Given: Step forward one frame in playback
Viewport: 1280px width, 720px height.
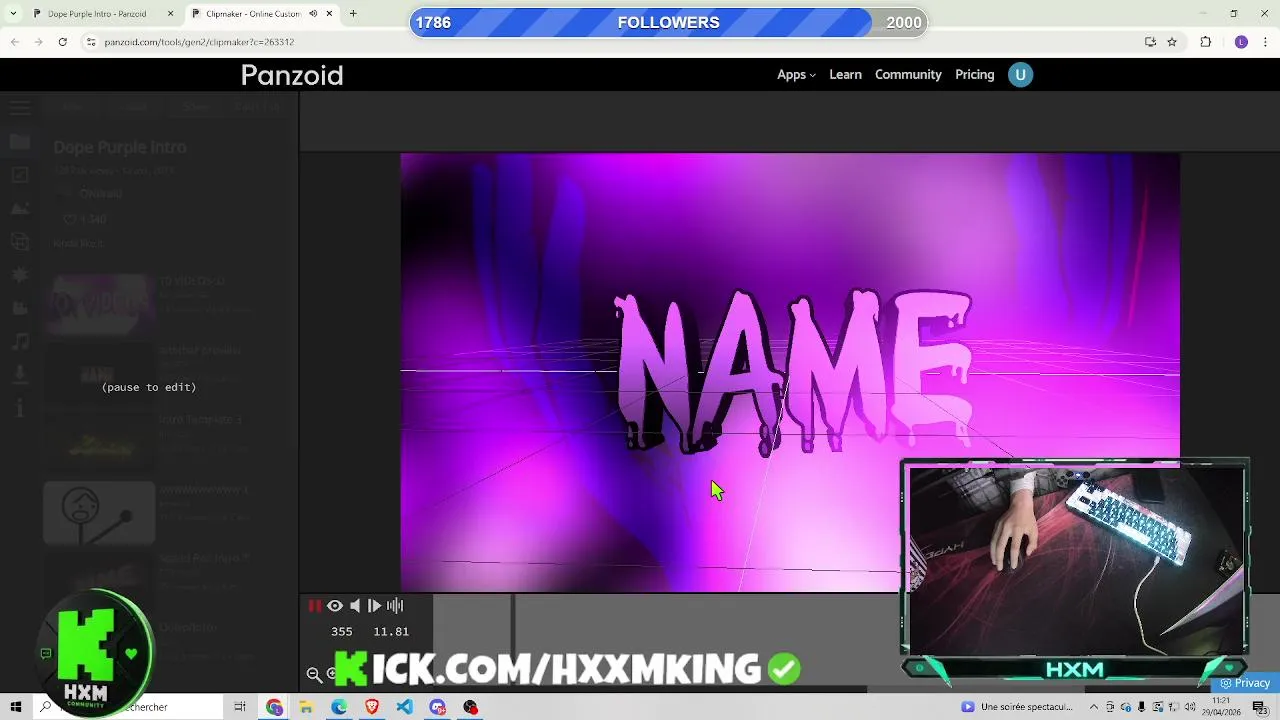Looking at the screenshot, I should (x=375, y=605).
